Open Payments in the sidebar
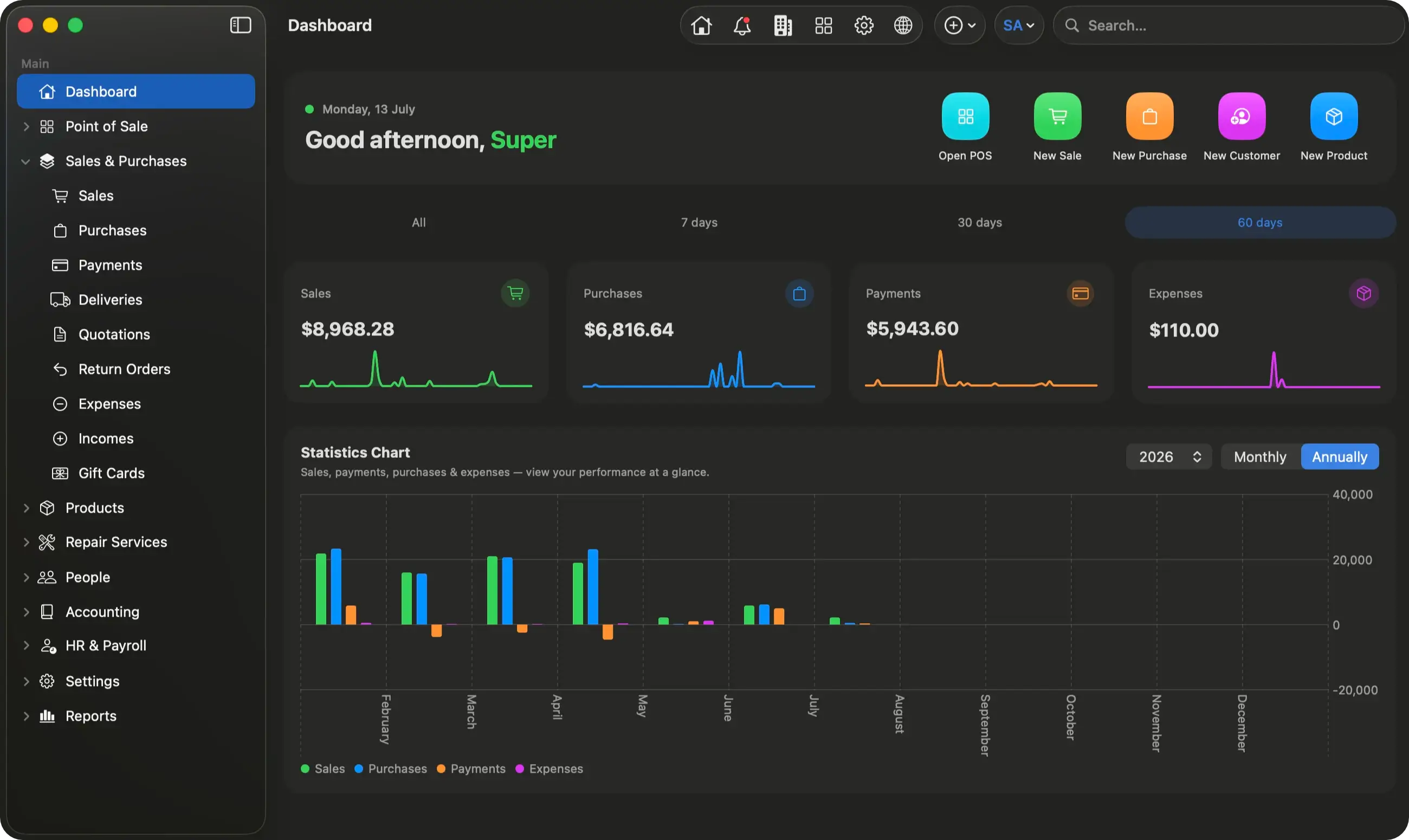 click(x=136, y=265)
